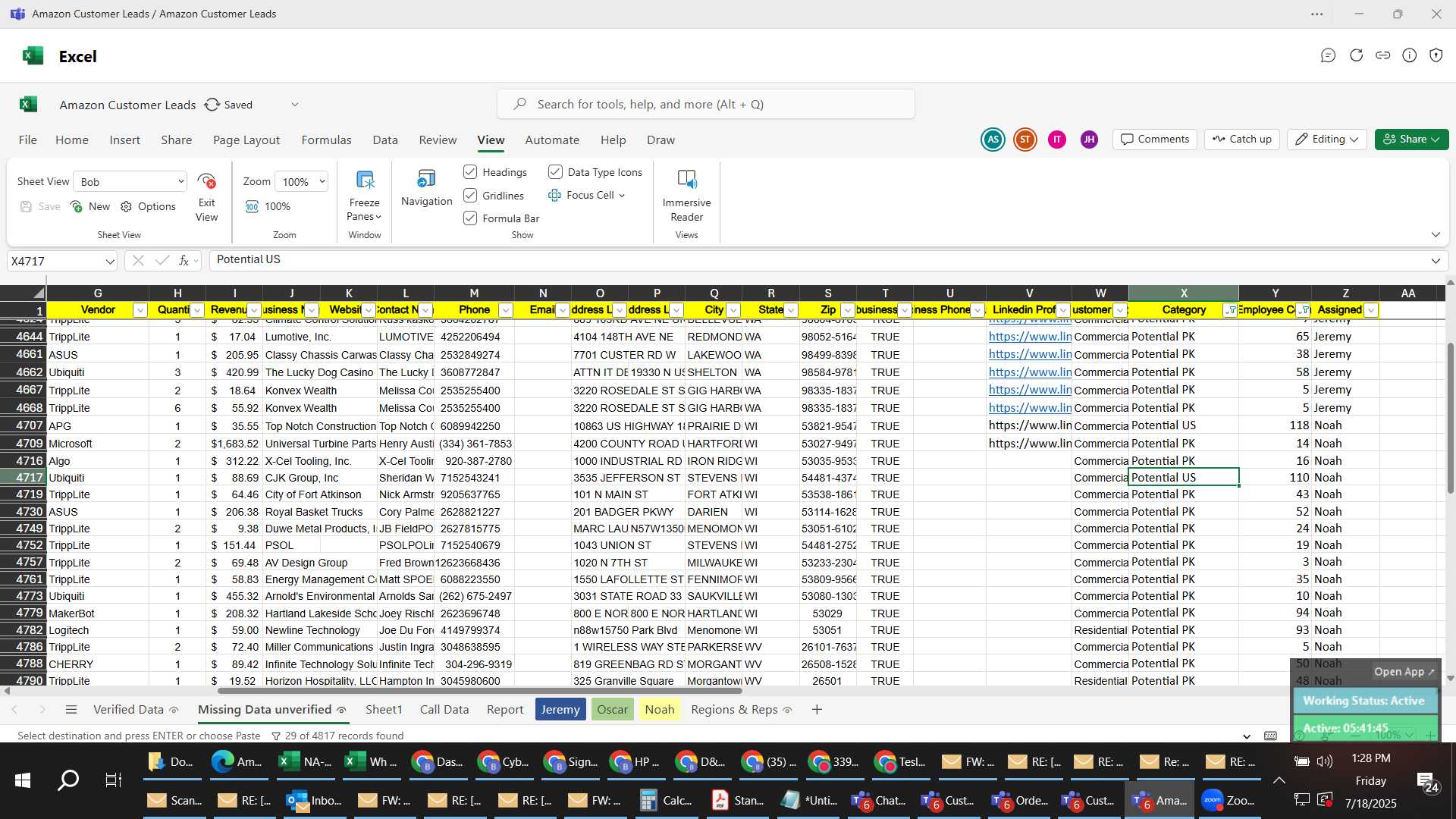Open the Automate ribbon tab
The height and width of the screenshot is (819, 1456).
coord(552,140)
